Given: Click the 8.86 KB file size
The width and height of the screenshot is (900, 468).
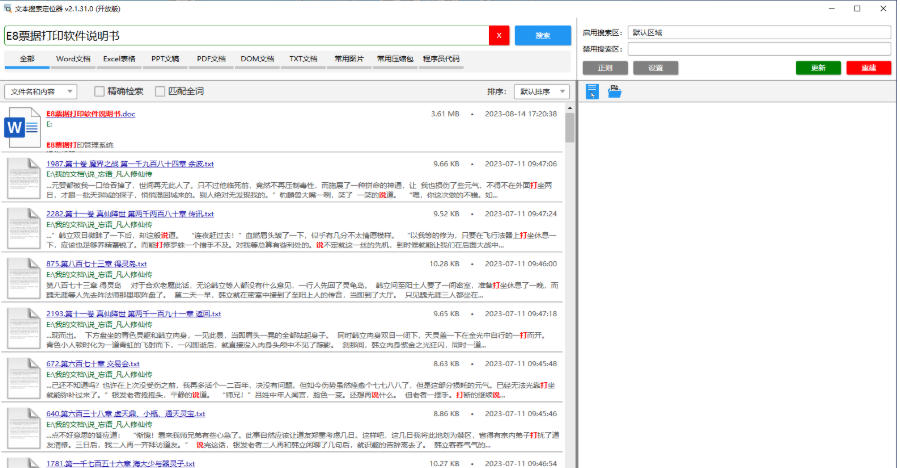Looking at the screenshot, I should [446, 413].
